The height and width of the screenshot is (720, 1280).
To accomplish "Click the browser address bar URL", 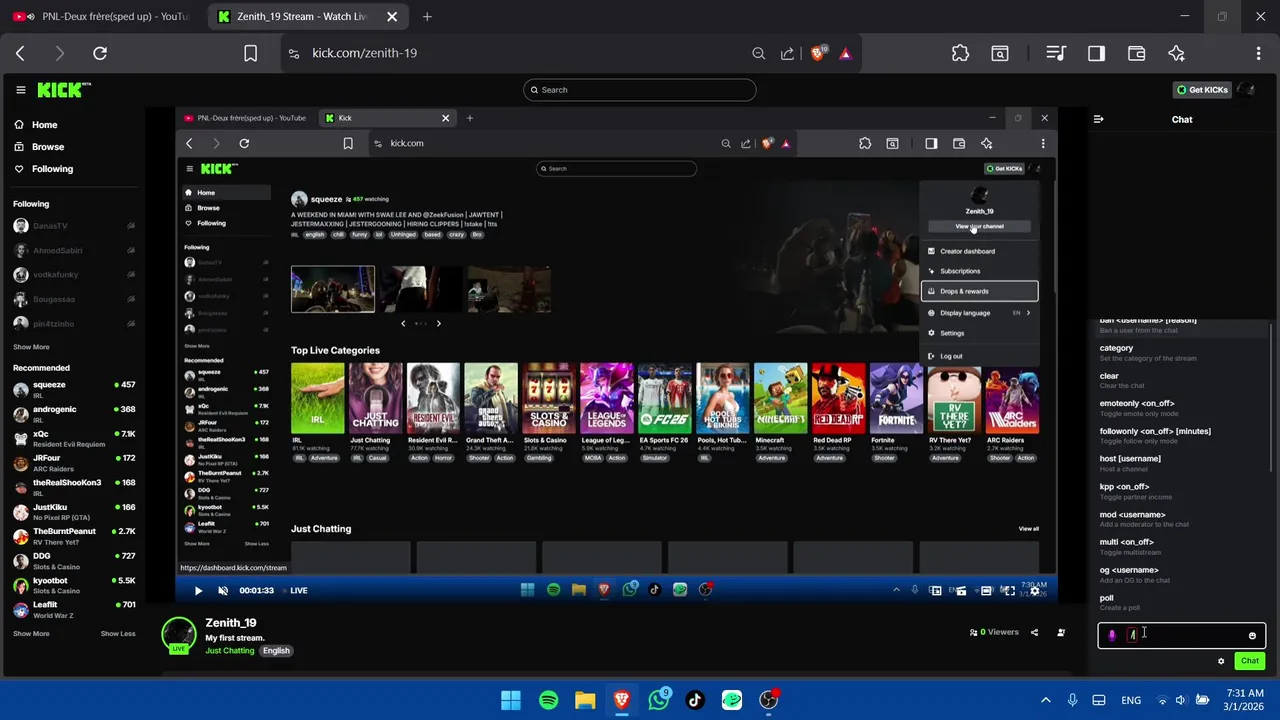I will coord(364,53).
